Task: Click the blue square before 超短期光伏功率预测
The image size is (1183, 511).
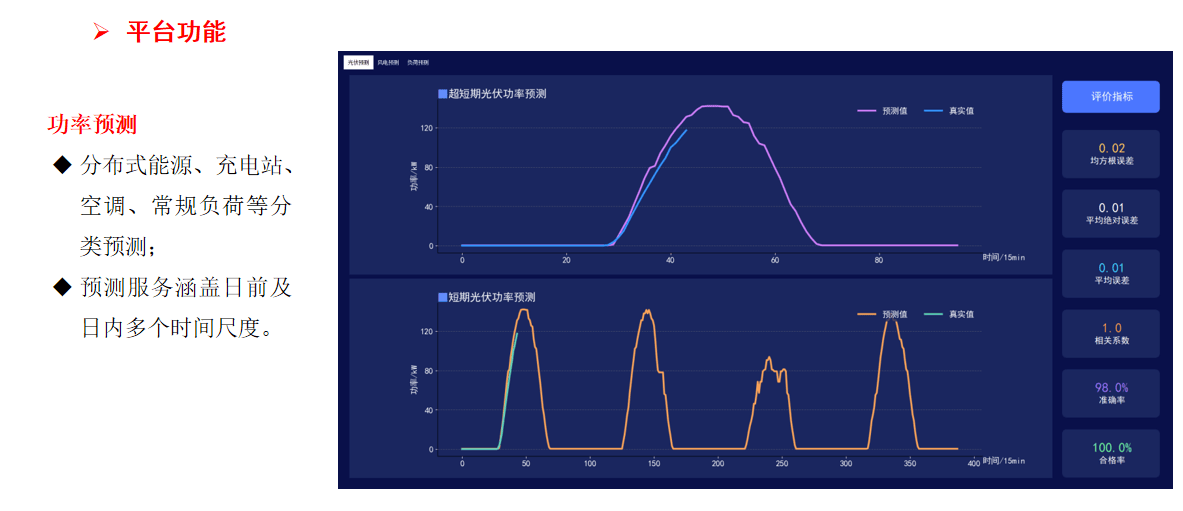Action: (442, 94)
